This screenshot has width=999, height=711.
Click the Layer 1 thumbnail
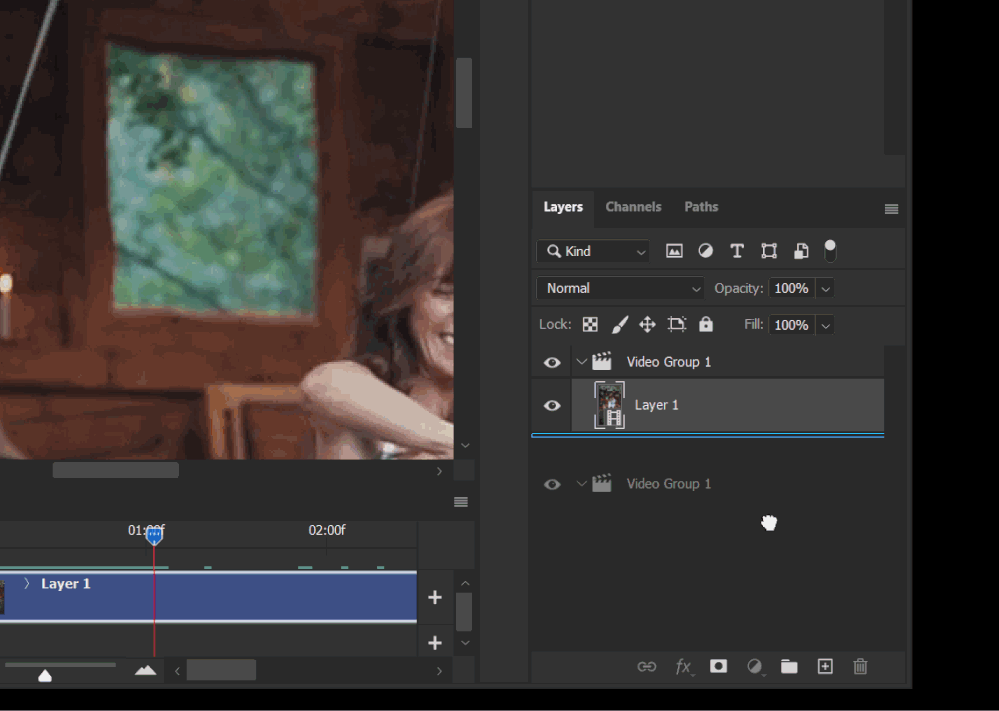[609, 405]
